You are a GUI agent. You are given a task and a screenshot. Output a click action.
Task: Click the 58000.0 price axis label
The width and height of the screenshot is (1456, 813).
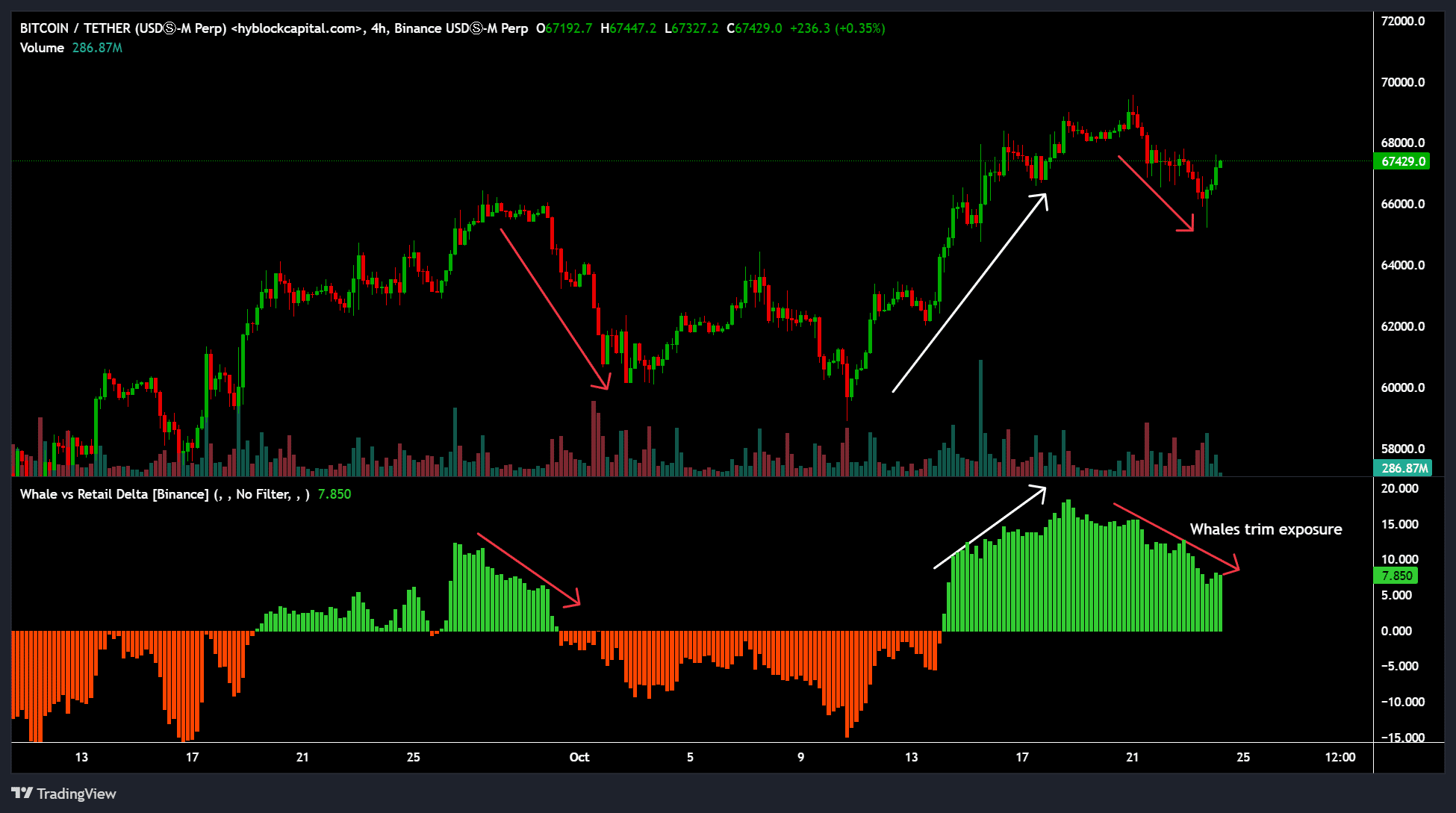[x=1403, y=449]
